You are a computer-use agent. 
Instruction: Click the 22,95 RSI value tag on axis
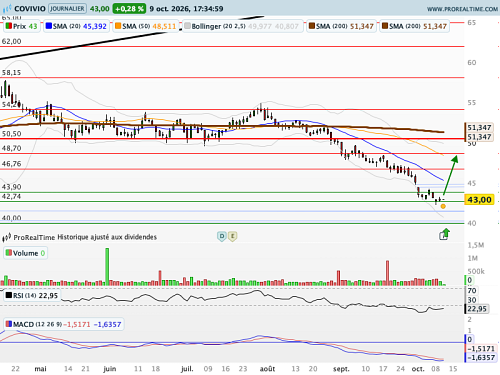tap(477, 309)
